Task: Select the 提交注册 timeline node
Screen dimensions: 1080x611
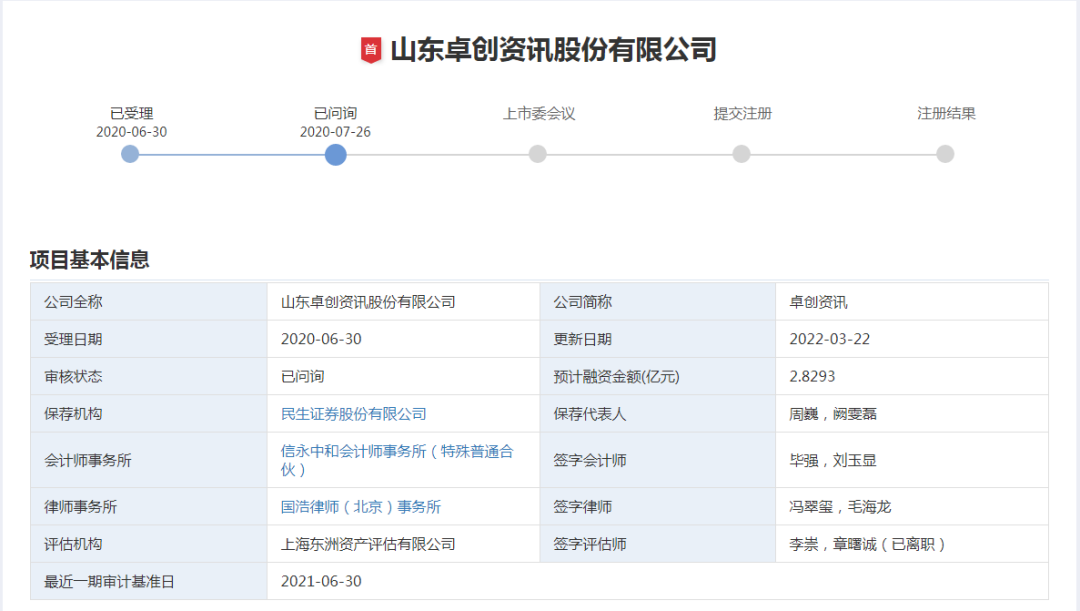Action: pos(742,154)
